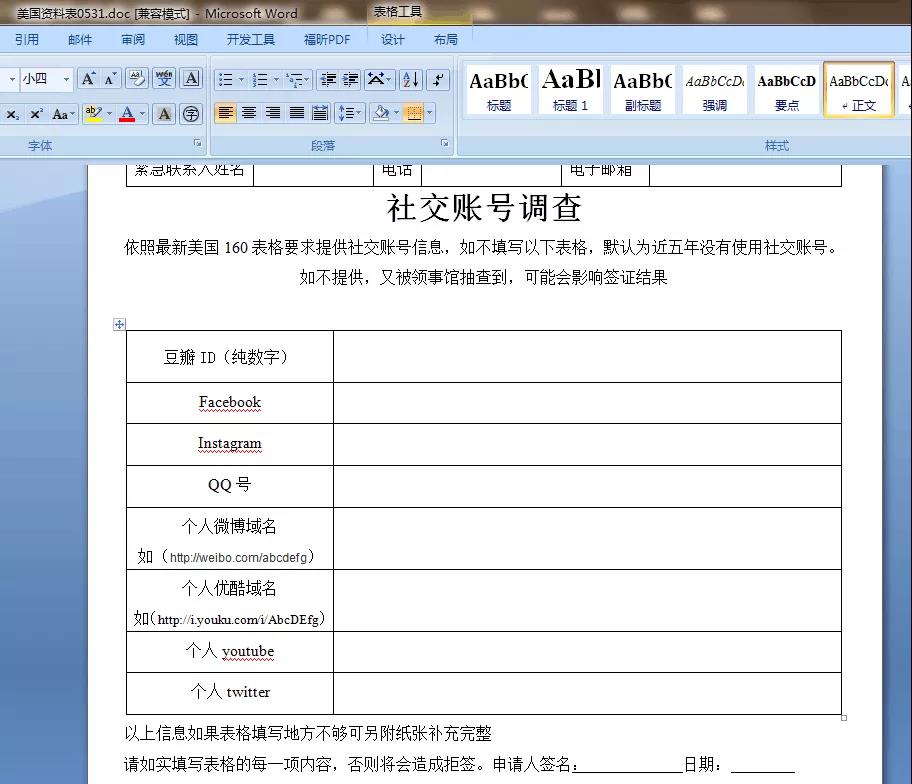This screenshot has width=912, height=784.
Task: Apply the 要点 style
Action: click(x=786, y=90)
